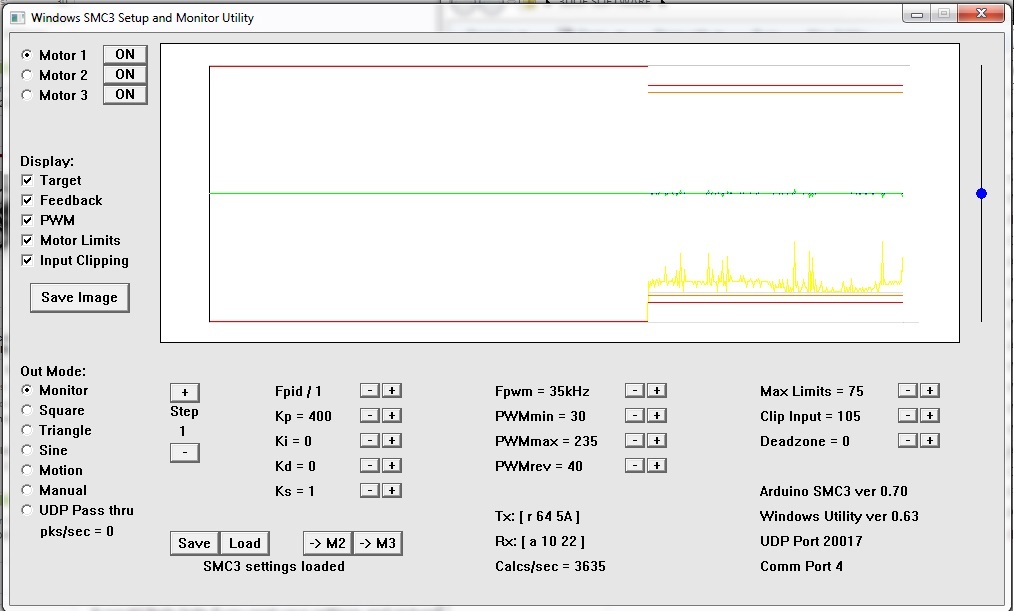This screenshot has width=1014, height=611.
Task: Select the Motor 3 radio button
Action: 27,95
